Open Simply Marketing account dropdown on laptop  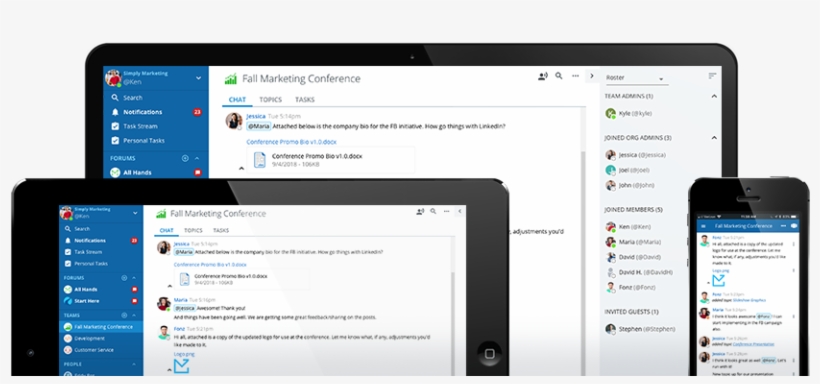pyautogui.click(x=198, y=78)
